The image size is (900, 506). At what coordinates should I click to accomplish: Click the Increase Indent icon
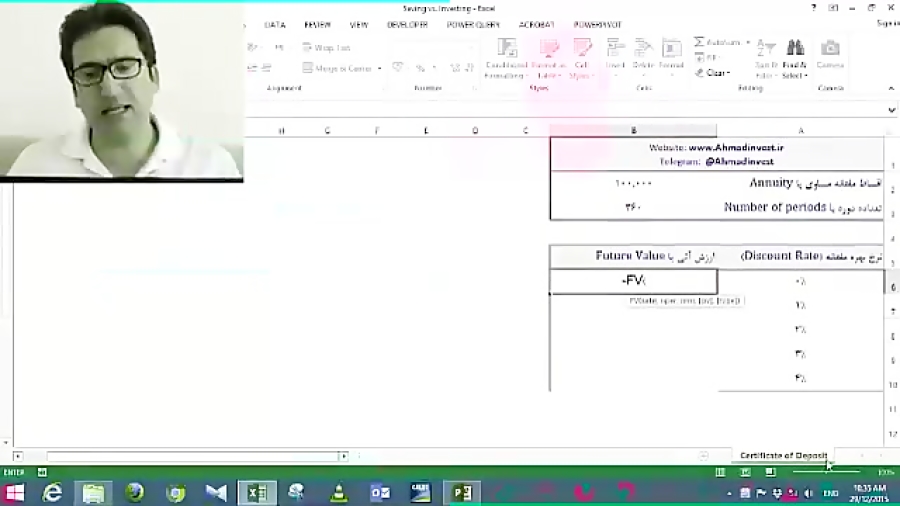coord(267,68)
